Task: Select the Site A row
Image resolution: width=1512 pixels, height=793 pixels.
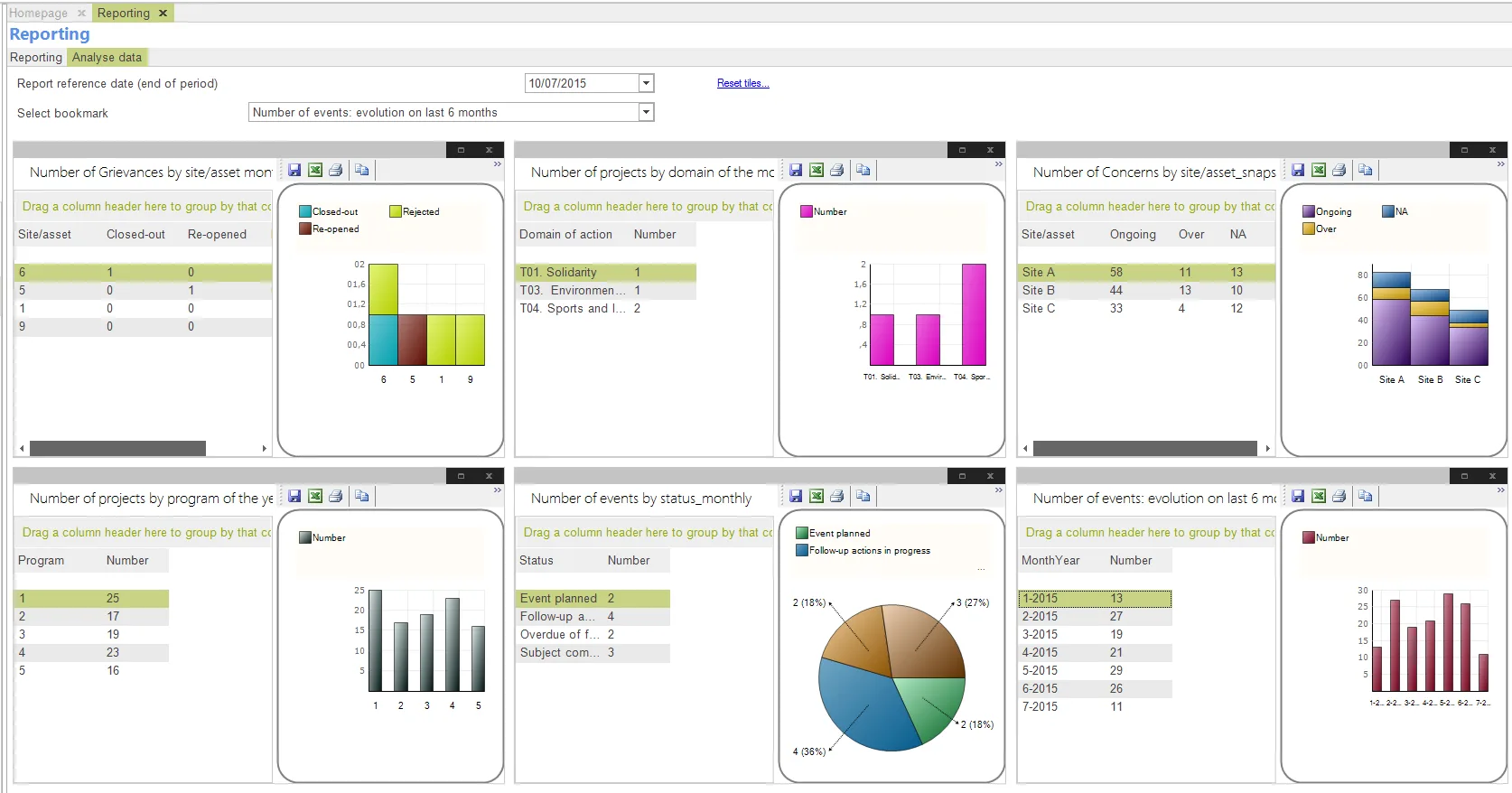Action: (1146, 272)
